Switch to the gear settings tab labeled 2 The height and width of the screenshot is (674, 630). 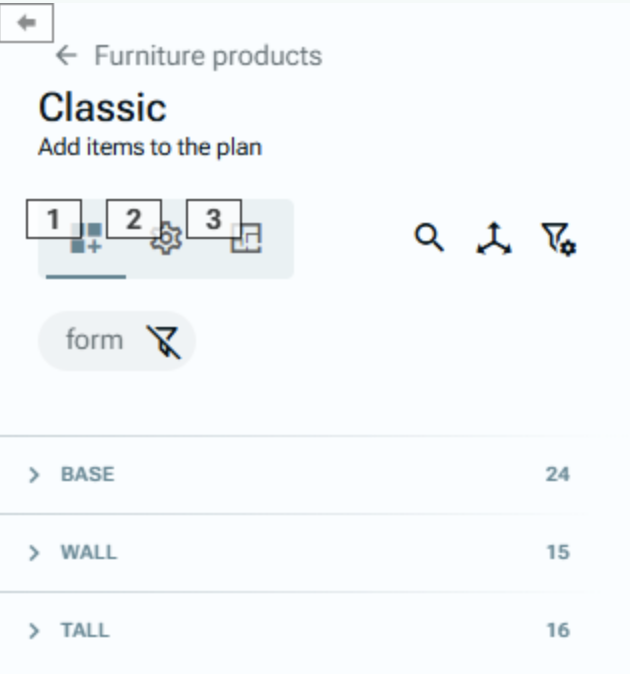point(166,239)
